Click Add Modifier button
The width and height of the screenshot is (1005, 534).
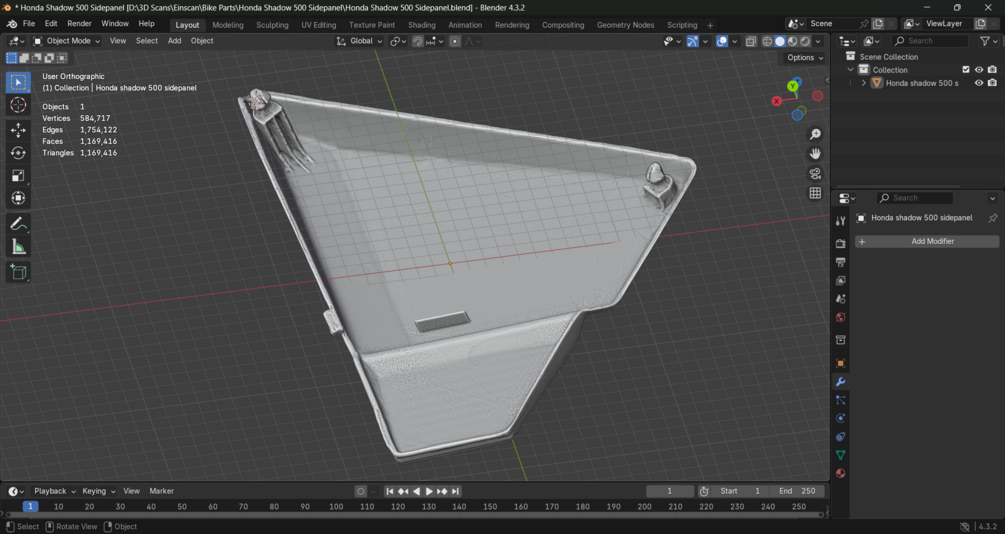coord(927,242)
